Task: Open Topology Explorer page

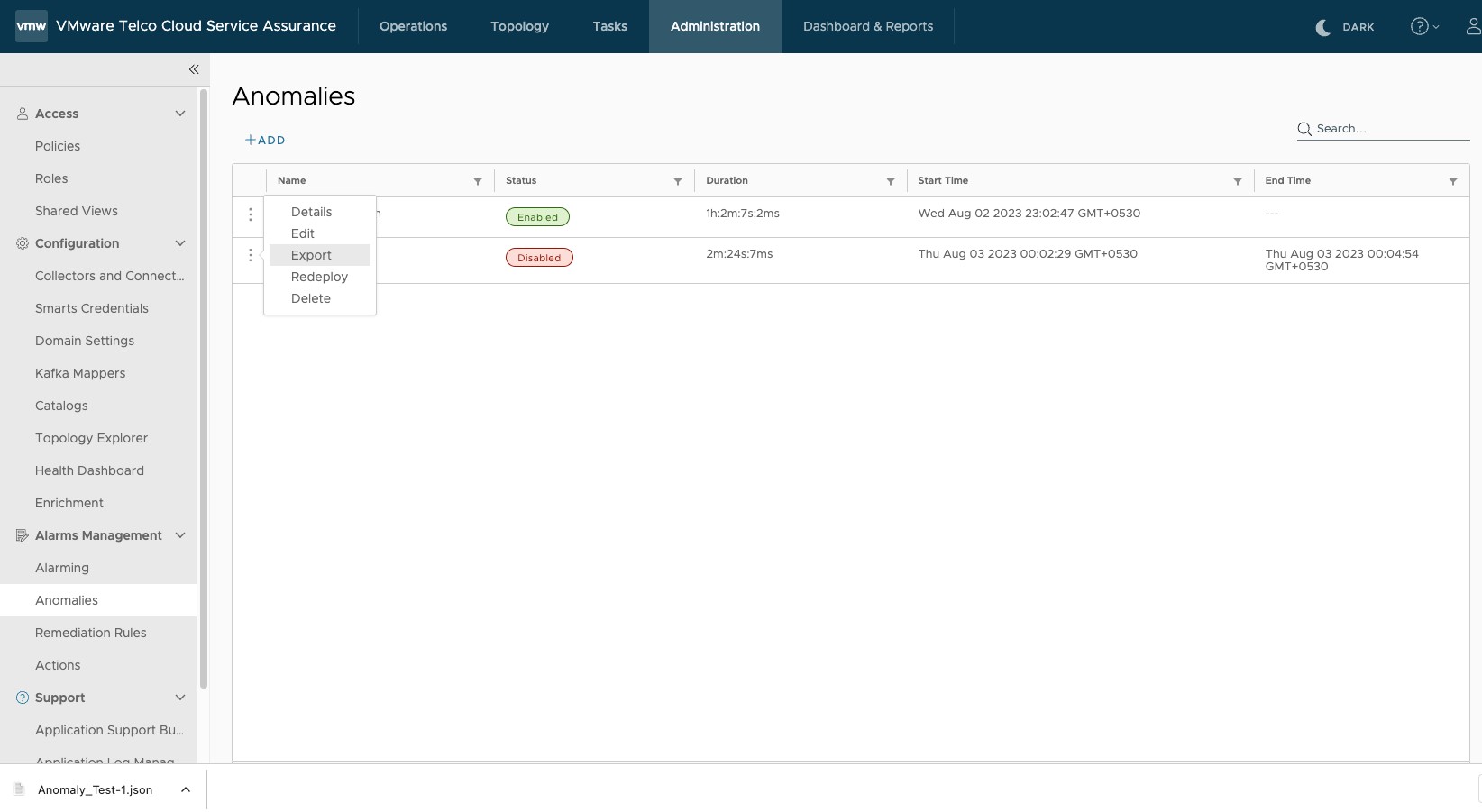Action: pyautogui.click(x=91, y=438)
